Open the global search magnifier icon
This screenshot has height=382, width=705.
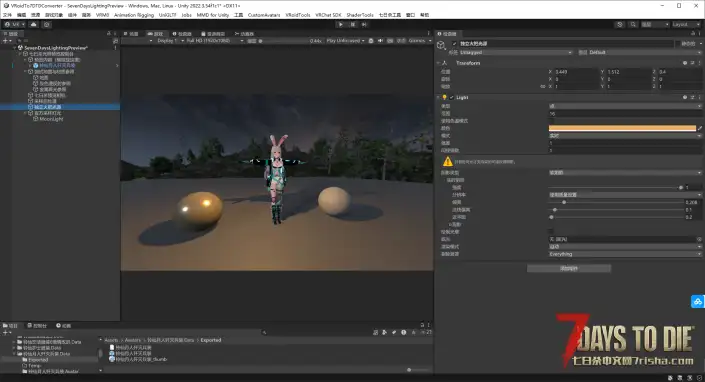(633, 24)
